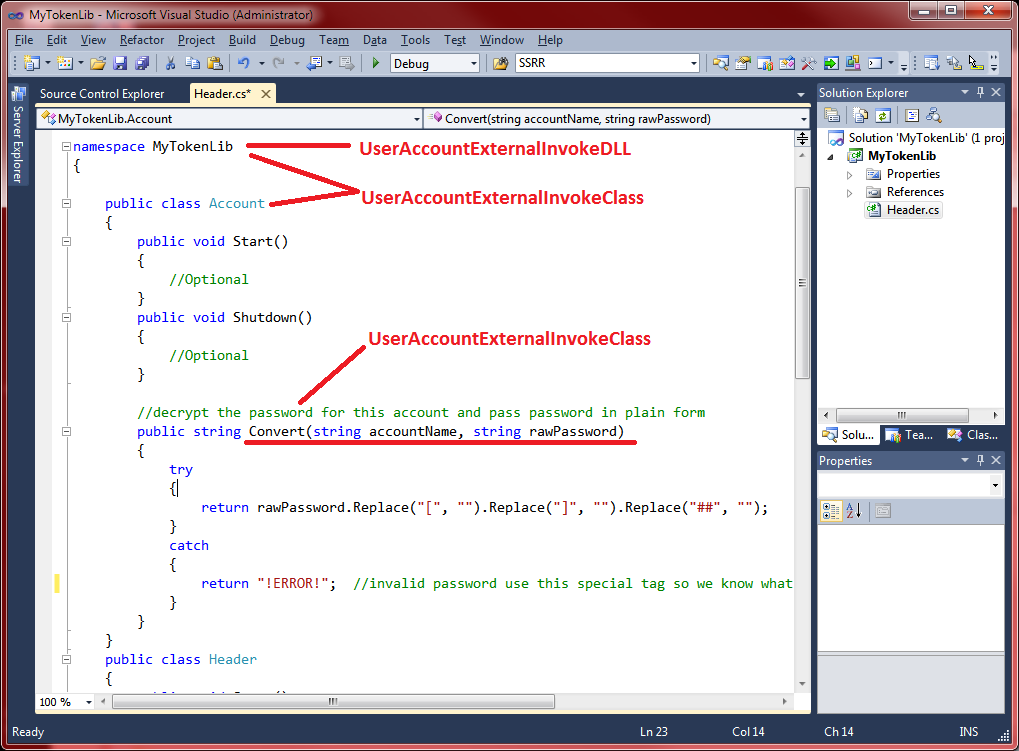The height and width of the screenshot is (751, 1019).
Task: Toggle auto-hide pin on Properties panel
Action: tap(981, 460)
